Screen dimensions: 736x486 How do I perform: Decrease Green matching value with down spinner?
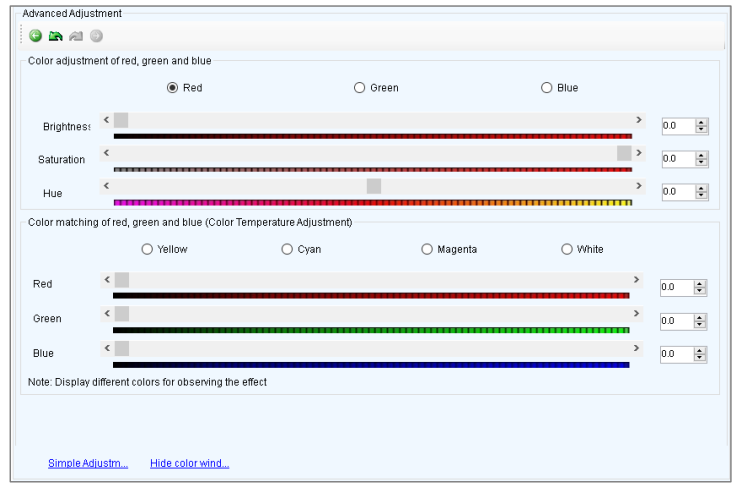tap(700, 324)
